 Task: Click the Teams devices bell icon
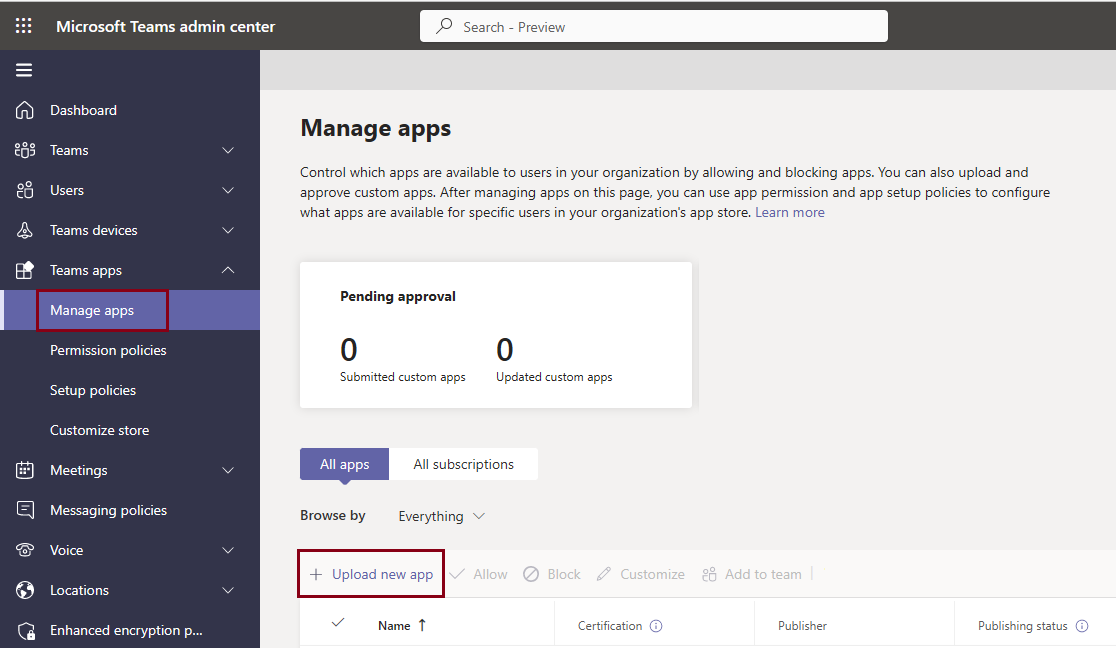(x=25, y=230)
